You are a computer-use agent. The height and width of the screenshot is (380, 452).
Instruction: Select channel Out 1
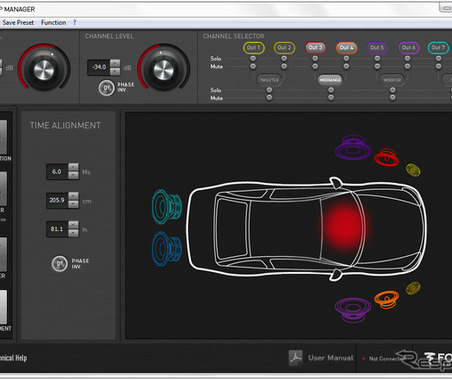(x=254, y=48)
